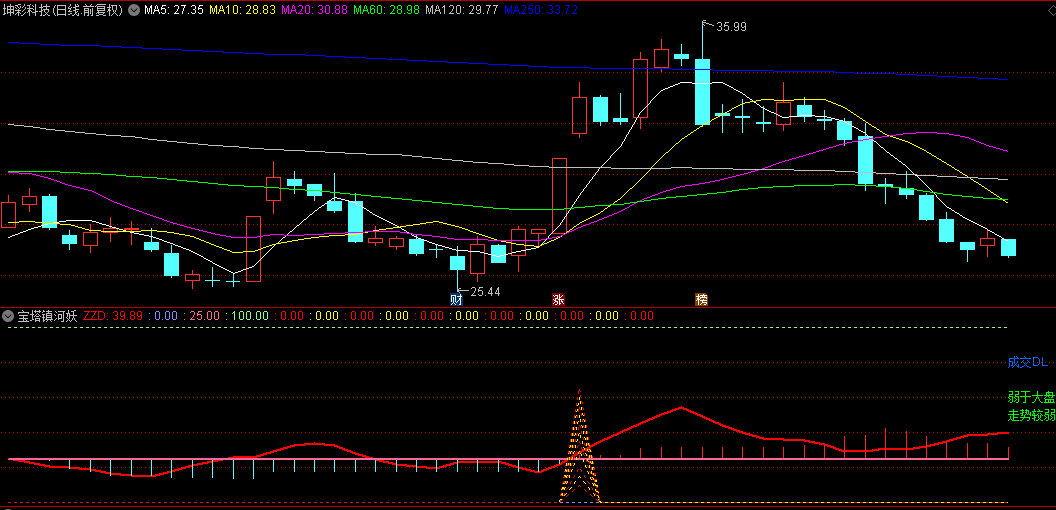Image resolution: width=1056 pixels, height=510 pixels.
Task: Open the main chart indicator dropdown arrow
Action: click(x=134, y=10)
